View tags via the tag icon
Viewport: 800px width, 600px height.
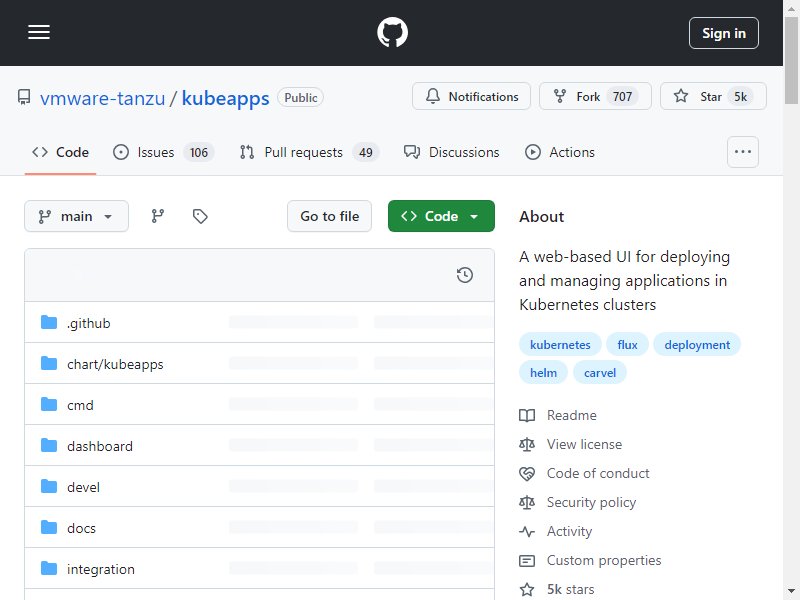point(200,216)
